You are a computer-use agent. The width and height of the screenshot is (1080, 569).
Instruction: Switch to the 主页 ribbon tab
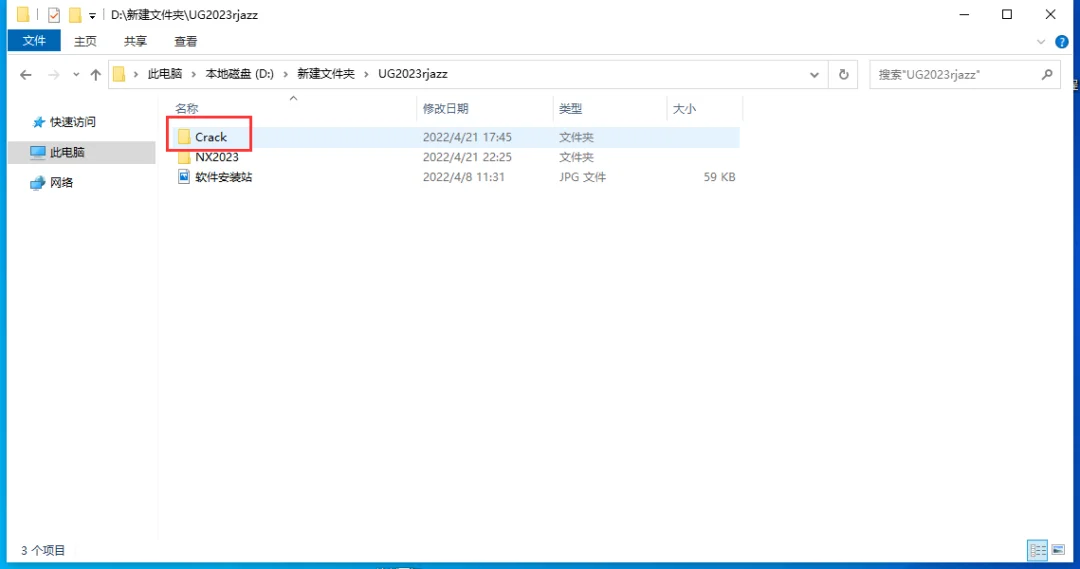(85, 41)
